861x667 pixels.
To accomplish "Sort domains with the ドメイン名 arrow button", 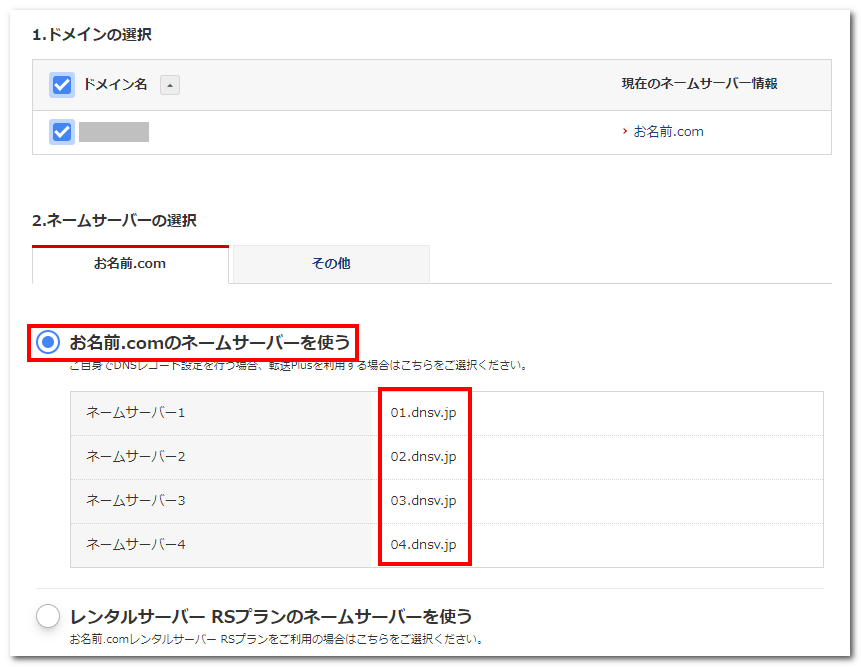I will point(170,85).
